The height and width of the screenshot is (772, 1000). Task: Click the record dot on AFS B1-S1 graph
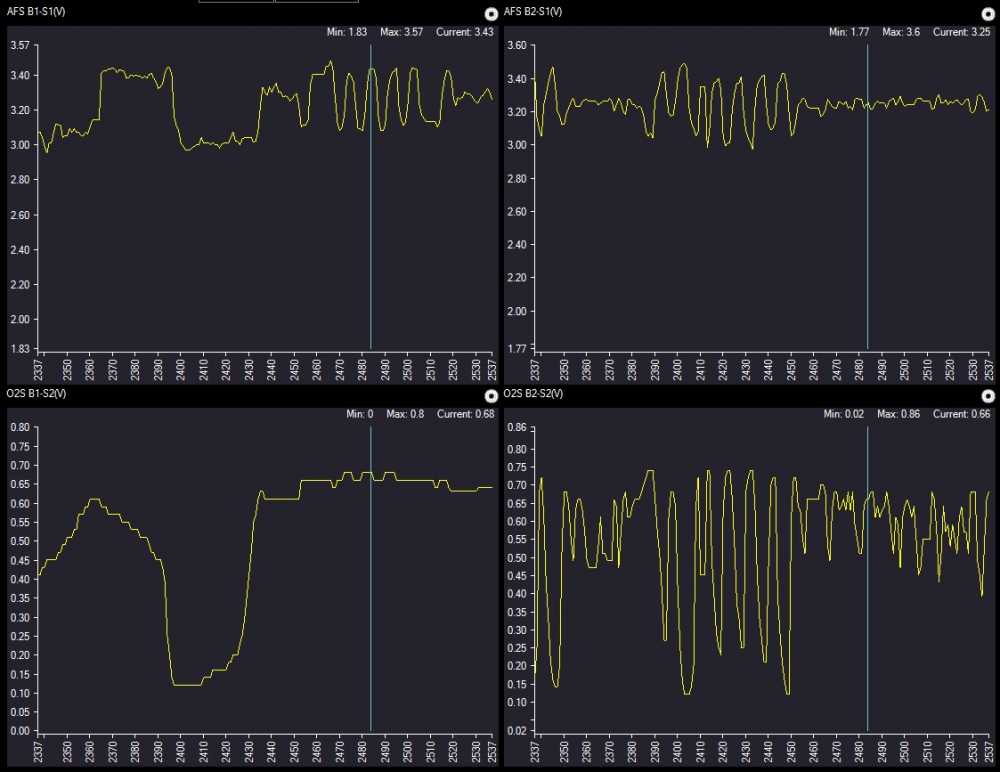(x=489, y=14)
